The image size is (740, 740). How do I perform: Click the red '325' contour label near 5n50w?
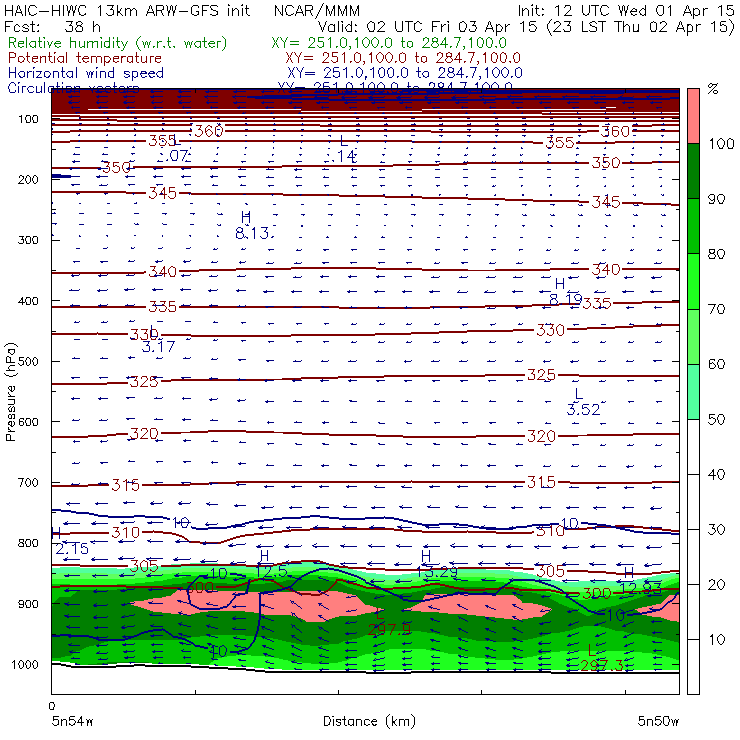point(541,375)
